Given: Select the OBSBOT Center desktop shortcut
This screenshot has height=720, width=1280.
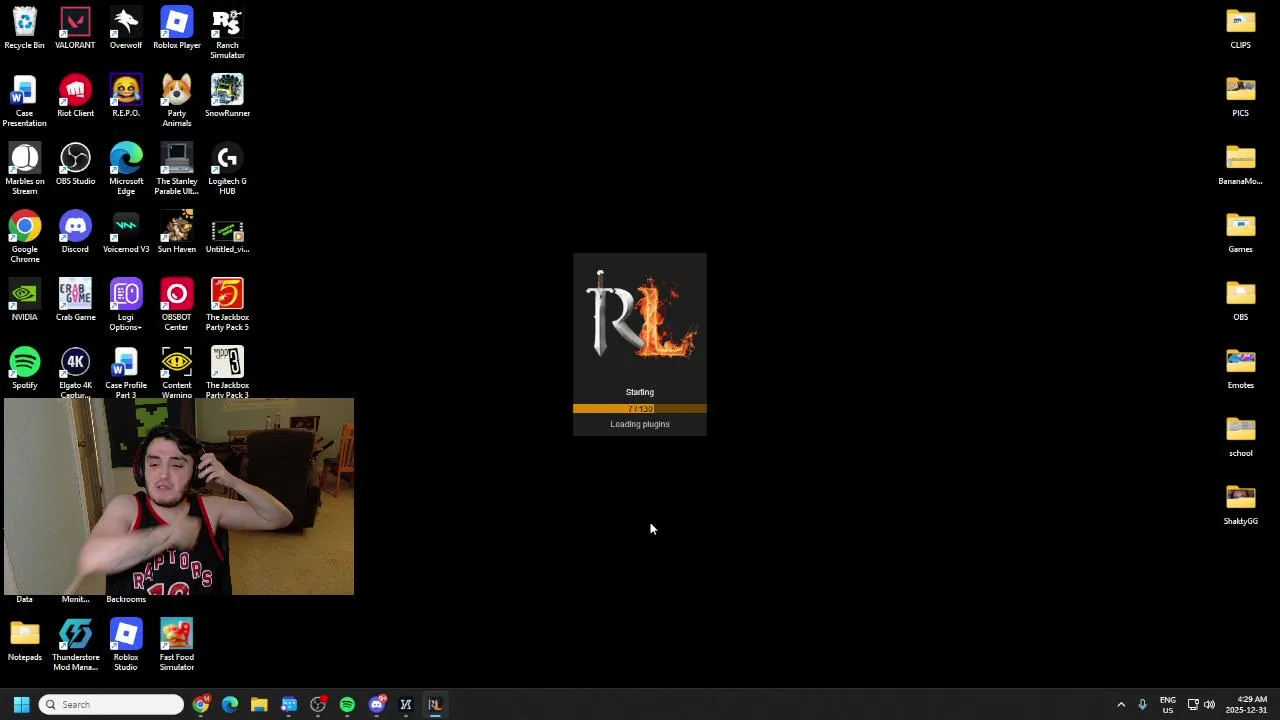Looking at the screenshot, I should [x=176, y=305].
